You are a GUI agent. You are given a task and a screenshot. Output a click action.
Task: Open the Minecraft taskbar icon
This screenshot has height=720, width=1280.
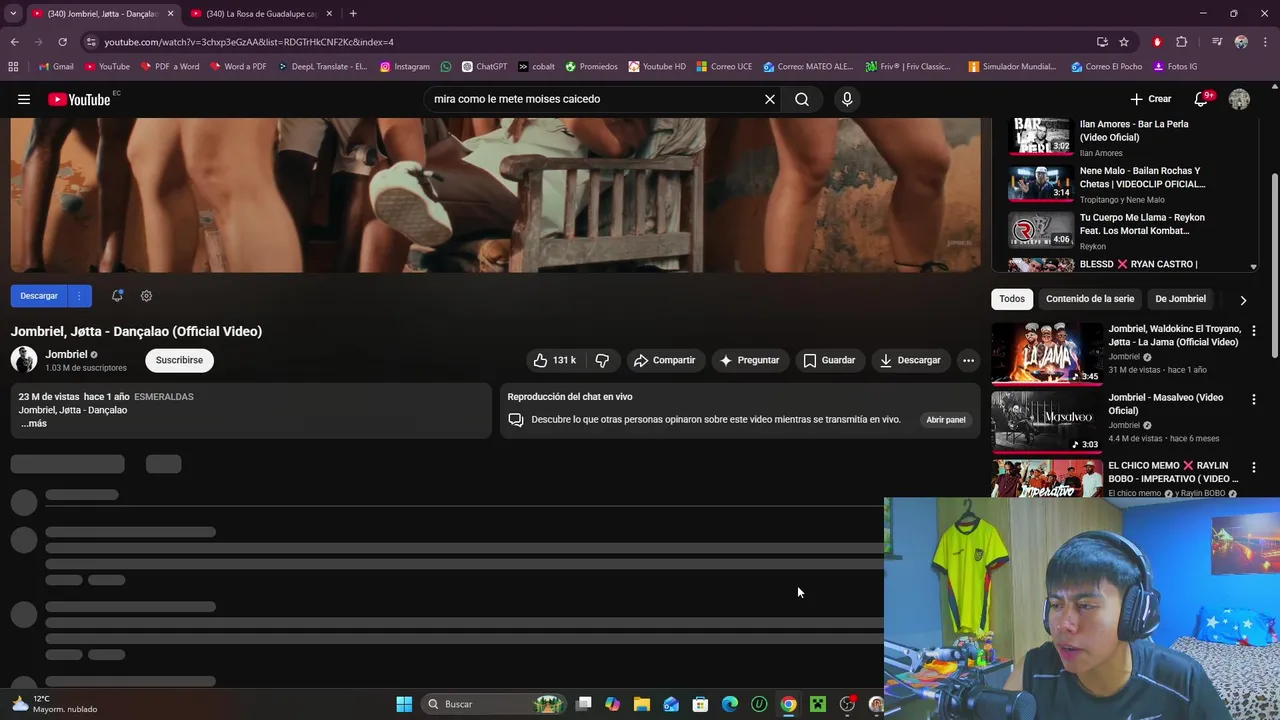[x=818, y=704]
